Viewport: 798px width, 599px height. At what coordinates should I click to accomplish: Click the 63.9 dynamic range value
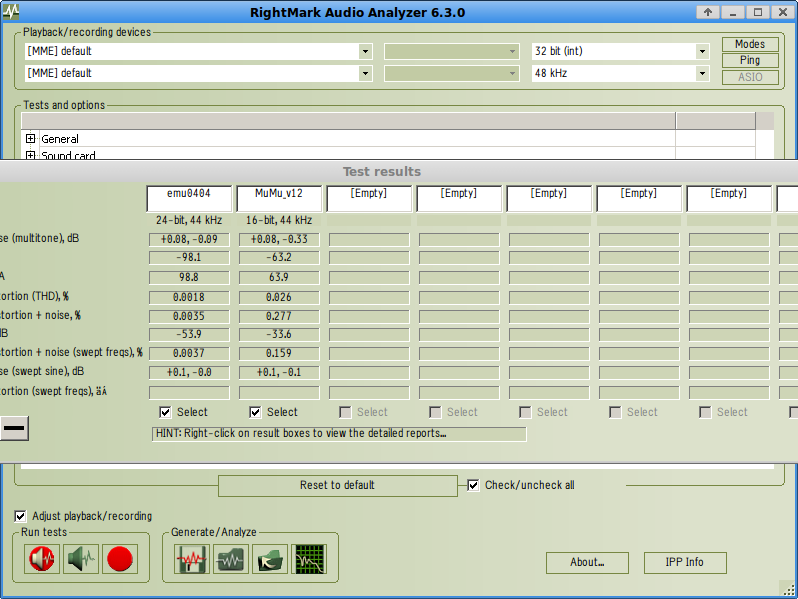[279, 277]
